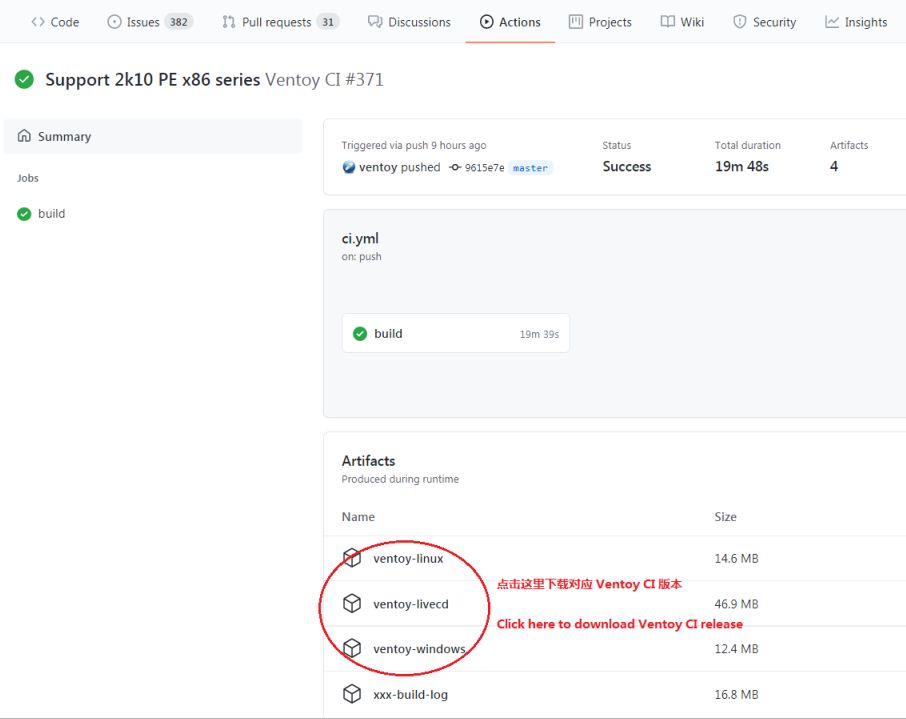Click the Summary home icon
Screen dimensions: 906x719
pyautogui.click(x=24, y=136)
